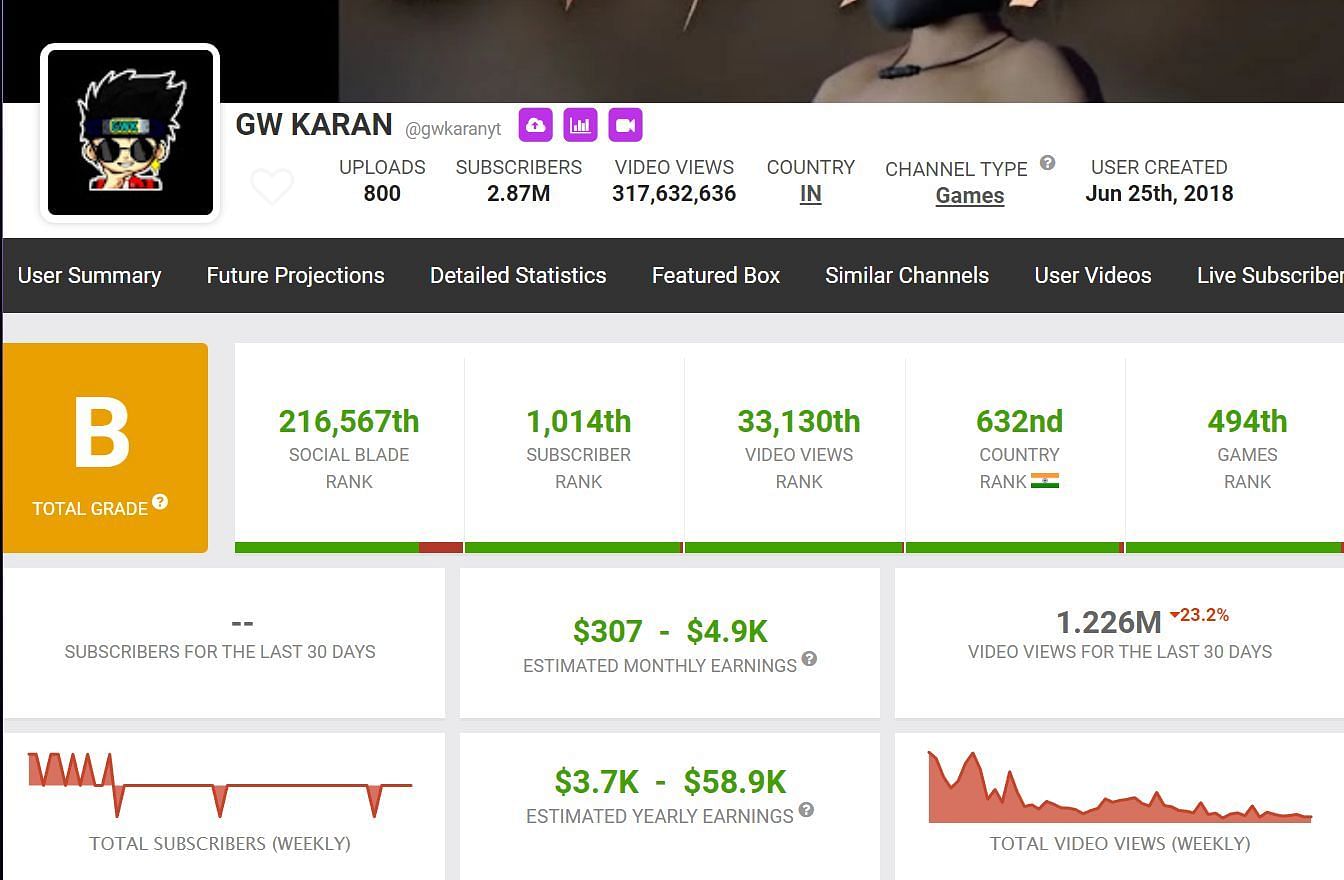Open the Live Subscriber tab
1344x880 pixels.
click(1270, 275)
